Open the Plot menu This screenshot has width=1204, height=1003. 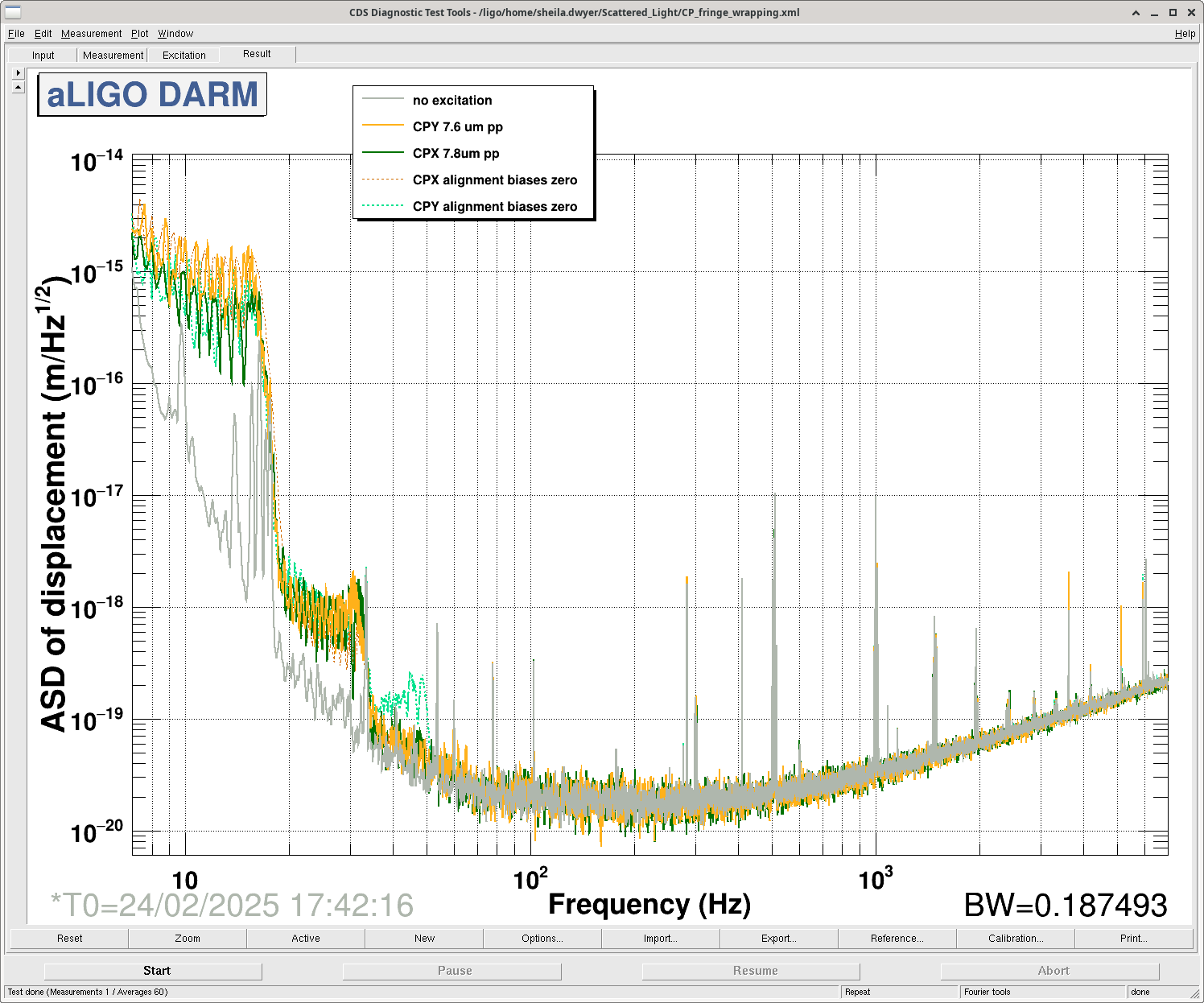point(139,34)
